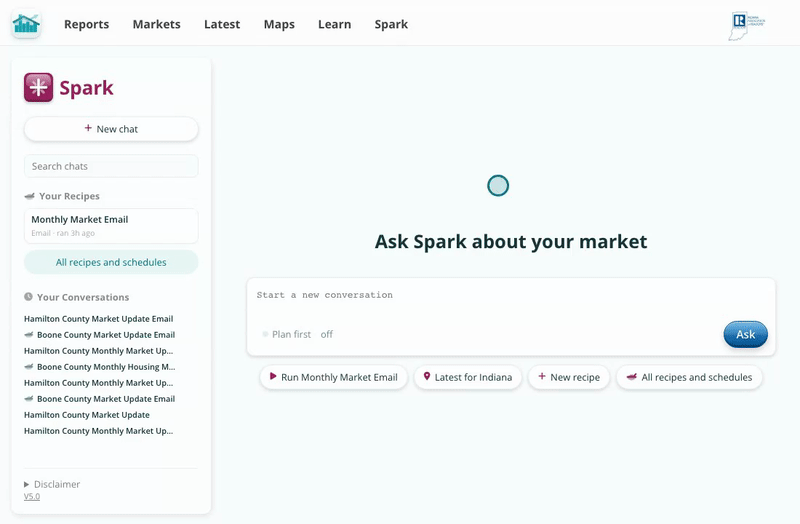Open the Learn nav item
Viewport: 800px width, 524px height.
point(335,24)
